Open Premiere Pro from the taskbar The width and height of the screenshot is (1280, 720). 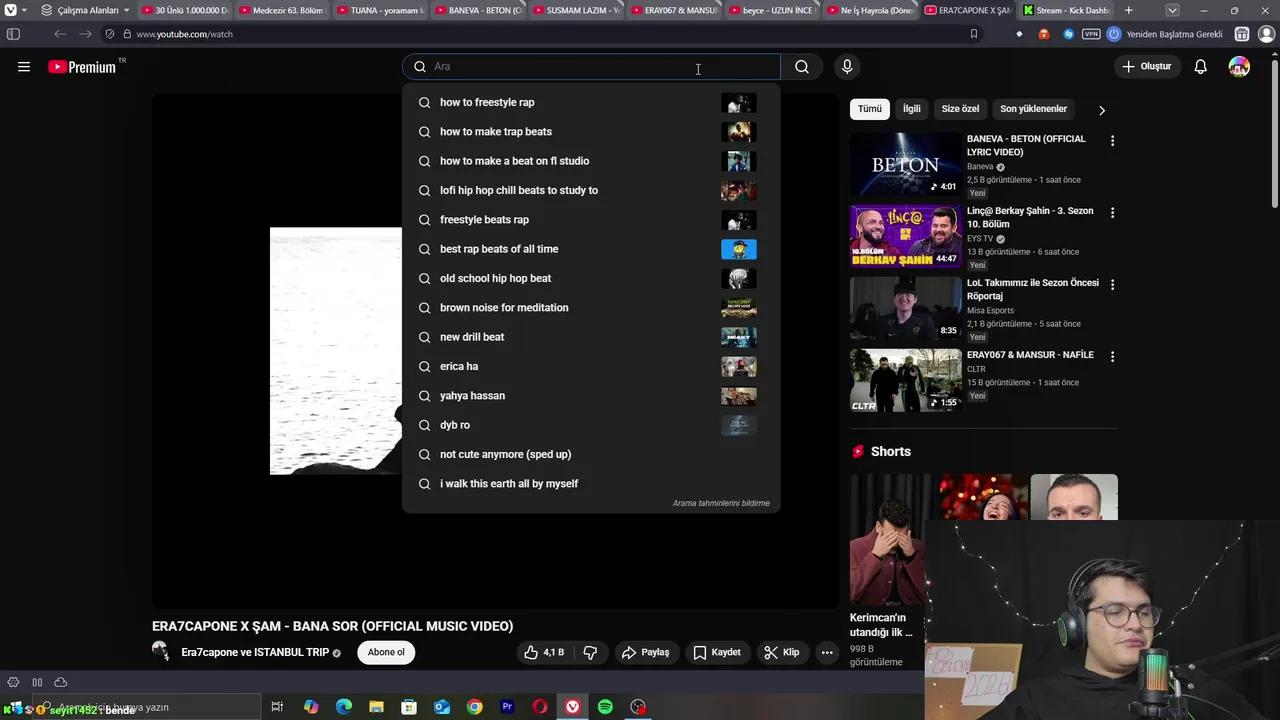tap(507, 707)
